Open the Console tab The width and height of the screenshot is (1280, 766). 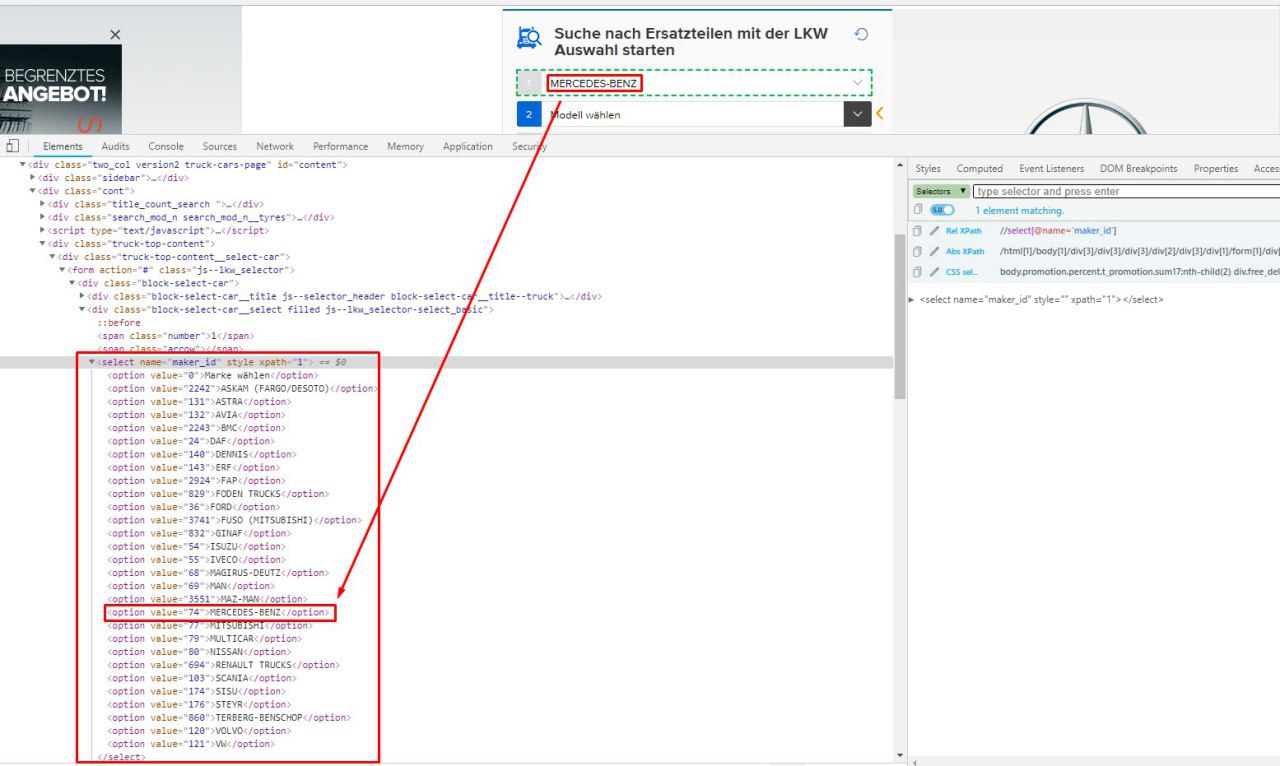(166, 147)
